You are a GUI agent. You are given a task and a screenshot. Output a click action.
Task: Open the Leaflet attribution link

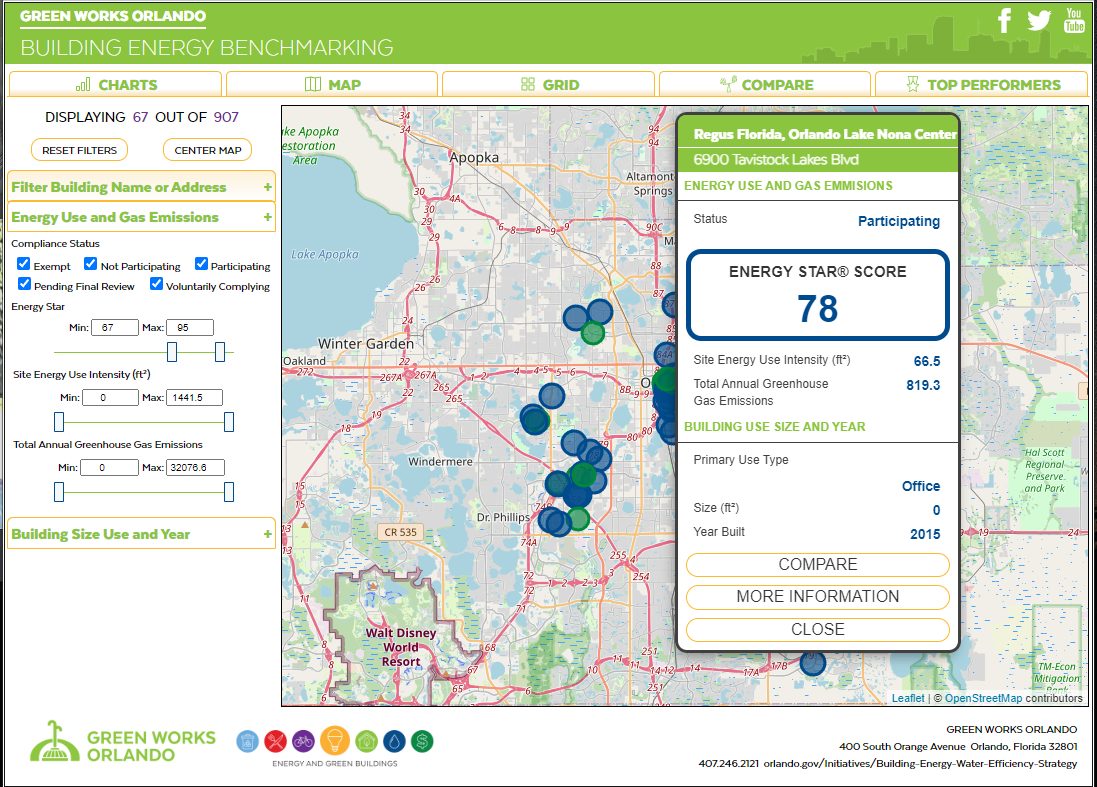point(907,698)
